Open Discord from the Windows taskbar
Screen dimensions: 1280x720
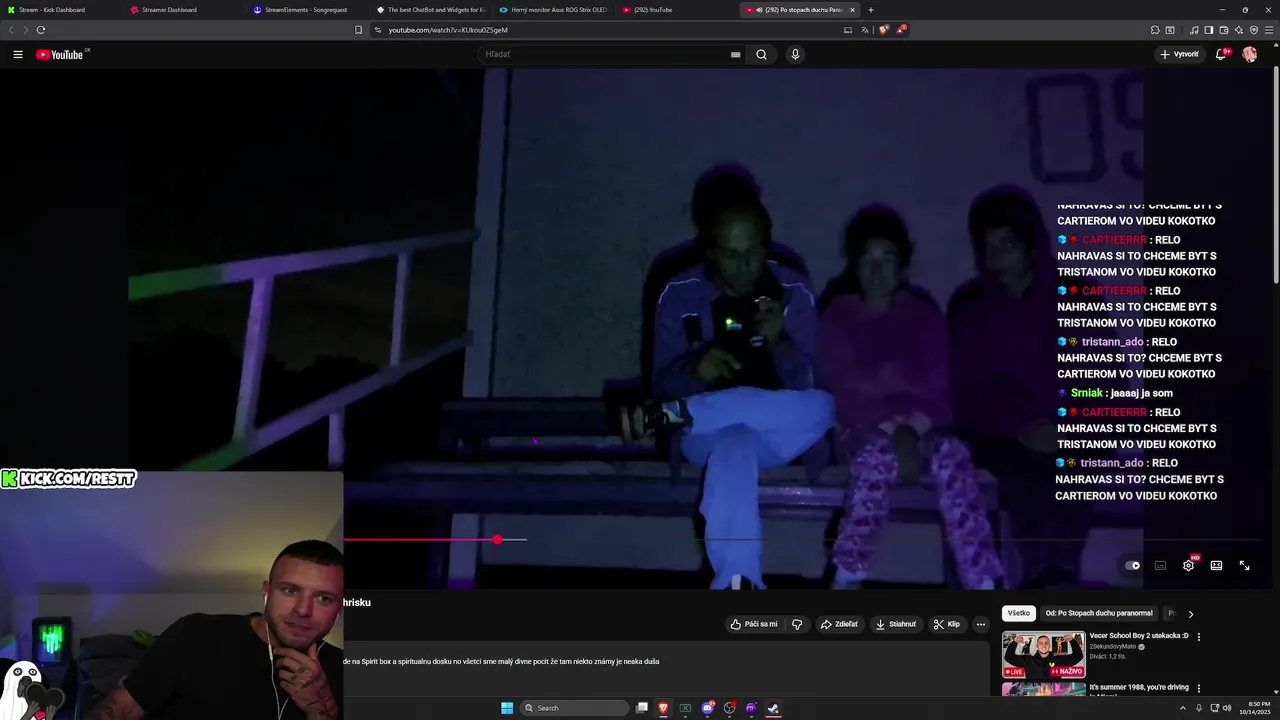click(707, 708)
